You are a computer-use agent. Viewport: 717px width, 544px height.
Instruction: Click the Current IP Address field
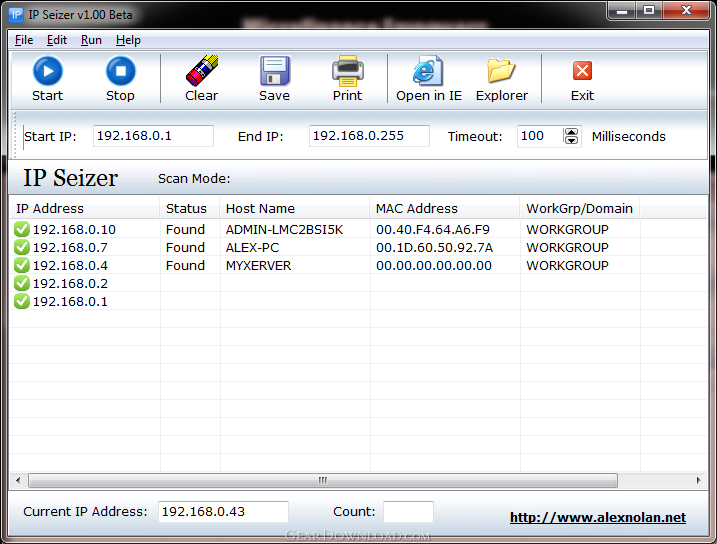click(x=223, y=512)
